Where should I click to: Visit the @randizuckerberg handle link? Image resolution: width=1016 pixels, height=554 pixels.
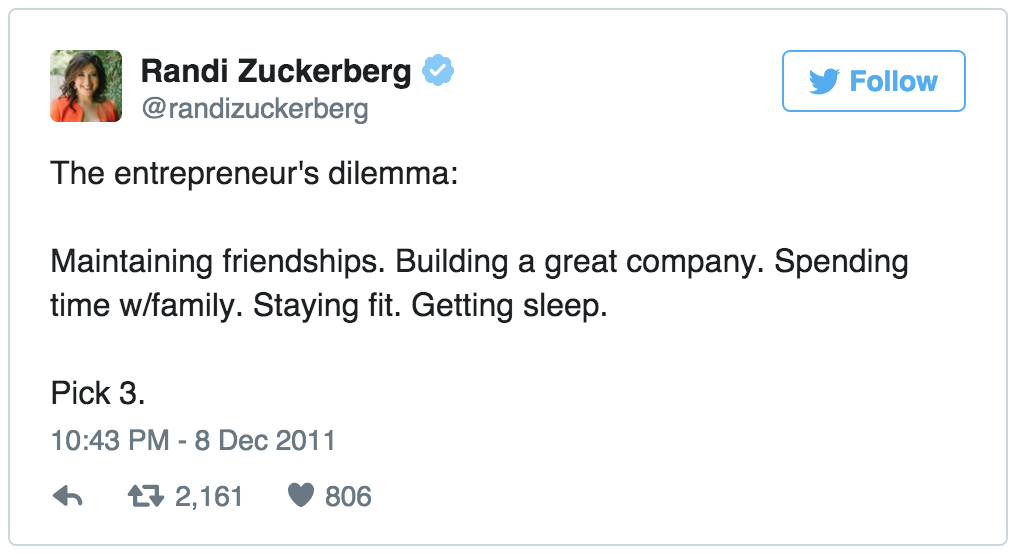click(x=254, y=109)
